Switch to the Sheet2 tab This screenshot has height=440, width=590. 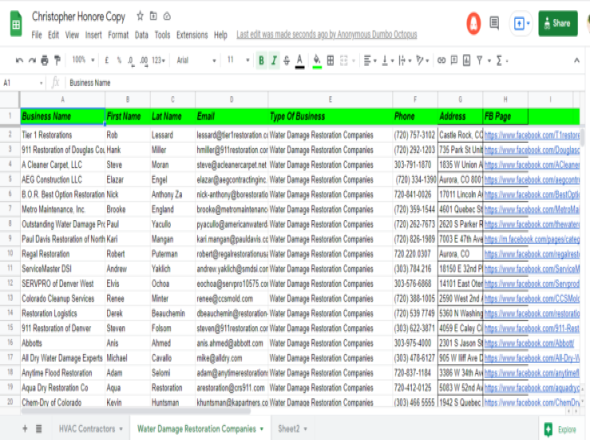pos(292,428)
